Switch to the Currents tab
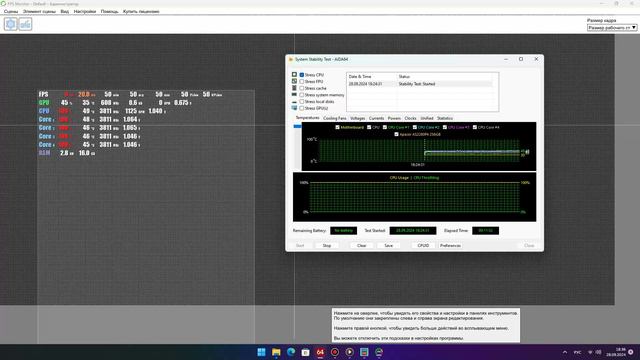Image resolution: width=640 pixels, height=360 pixels. click(376, 118)
